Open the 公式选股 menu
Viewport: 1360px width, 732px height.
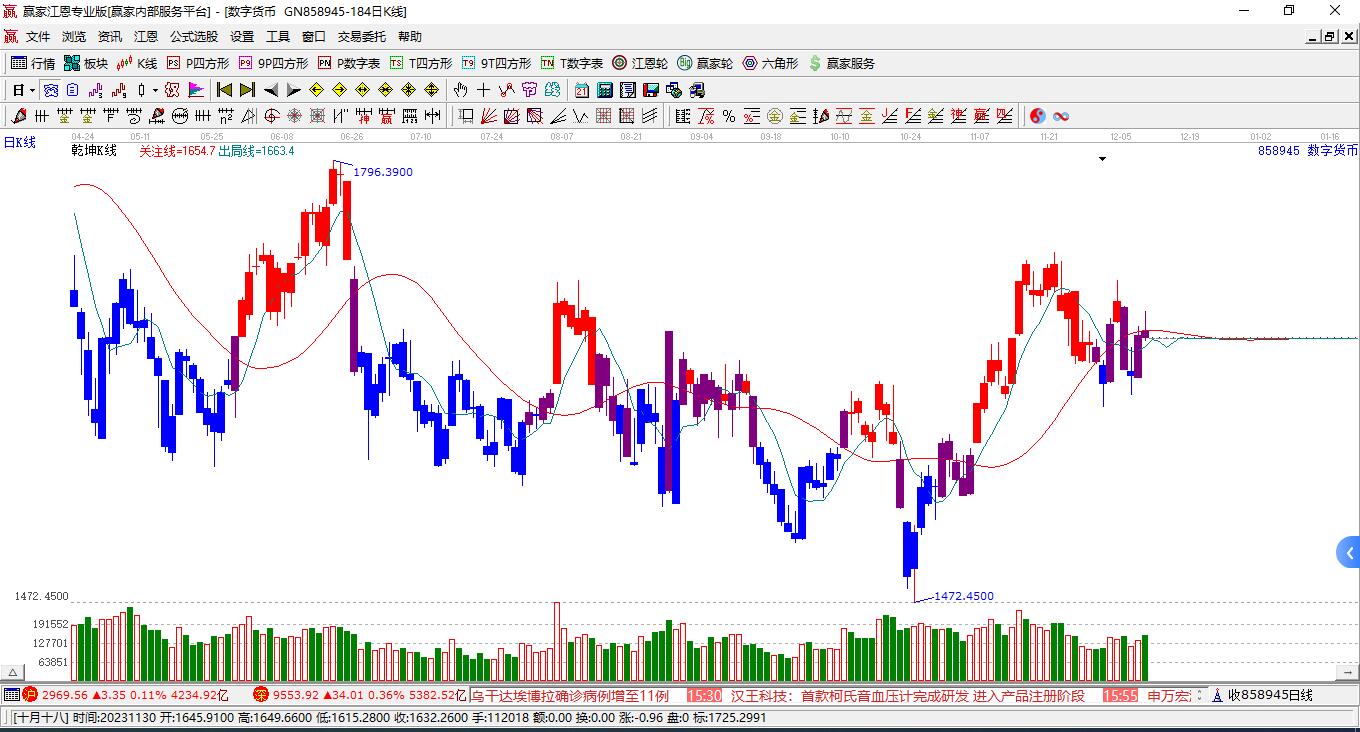[x=194, y=37]
